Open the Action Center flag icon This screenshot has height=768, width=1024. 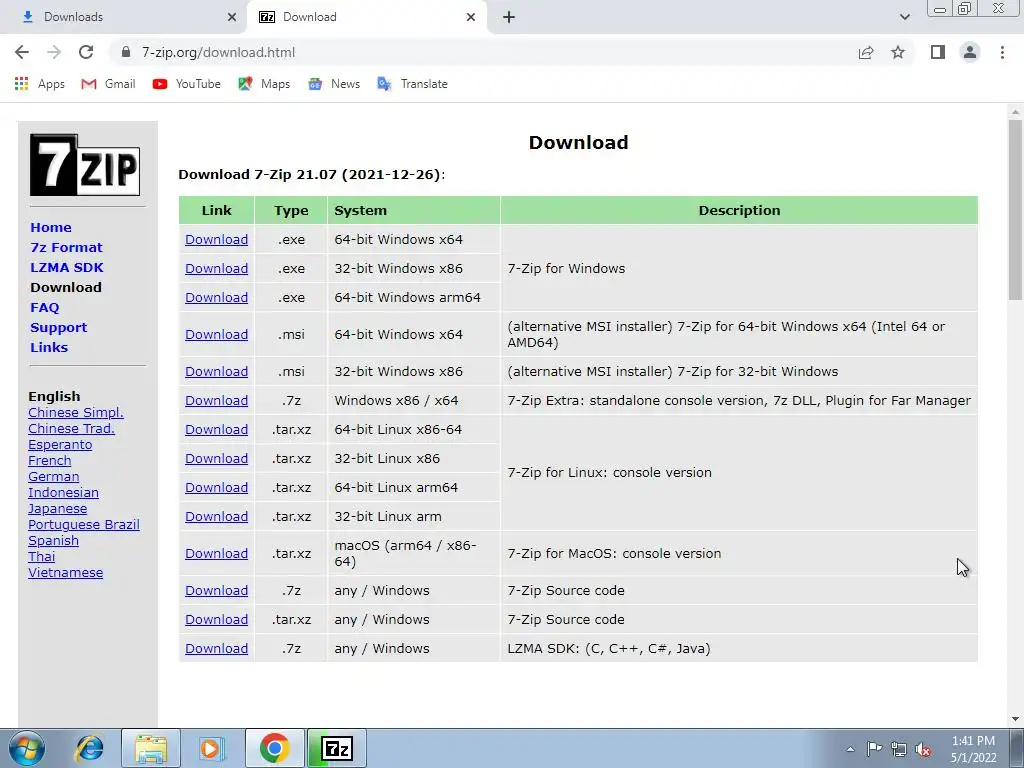tap(874, 748)
